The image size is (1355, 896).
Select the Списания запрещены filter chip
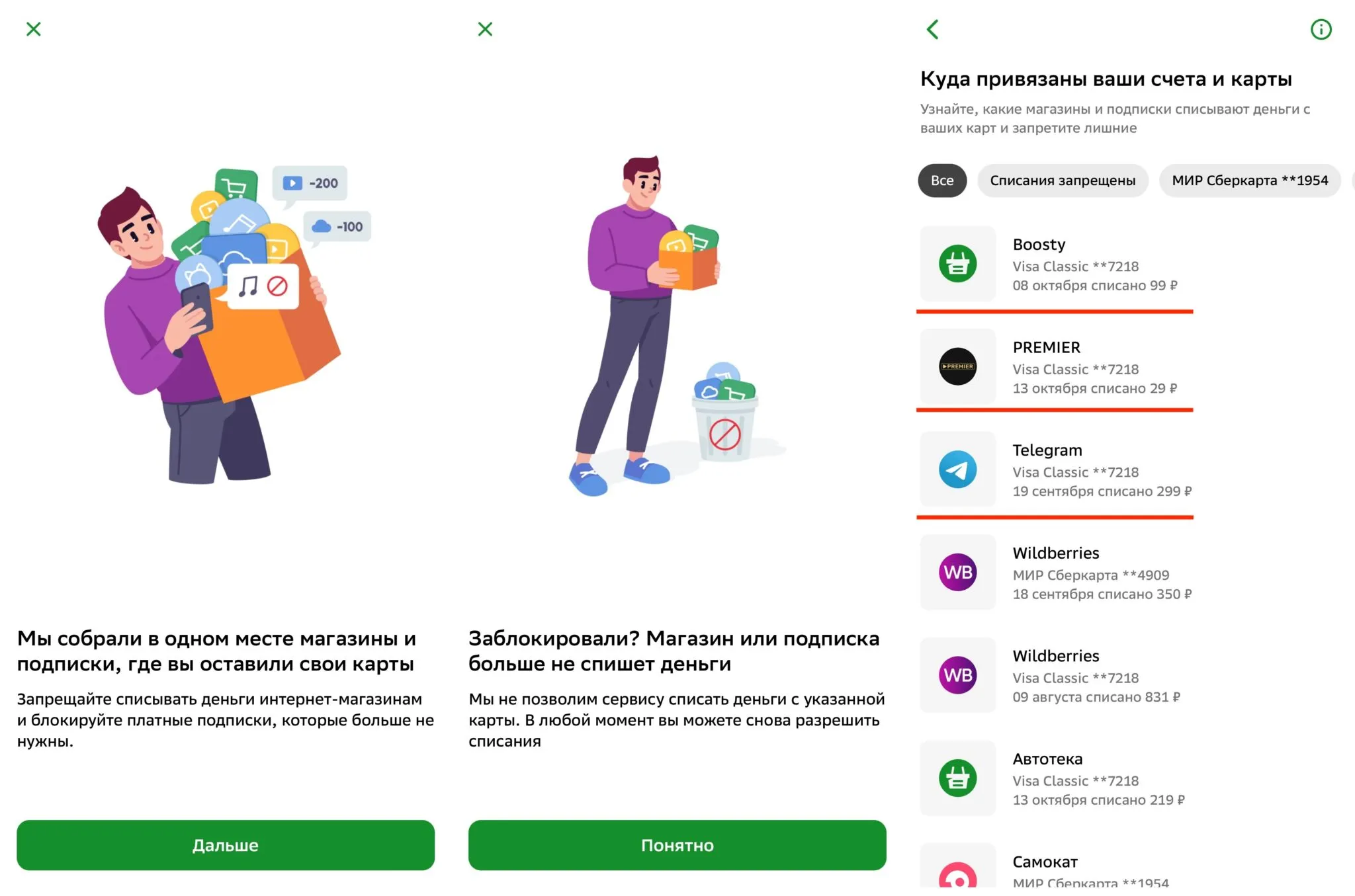[1063, 181]
